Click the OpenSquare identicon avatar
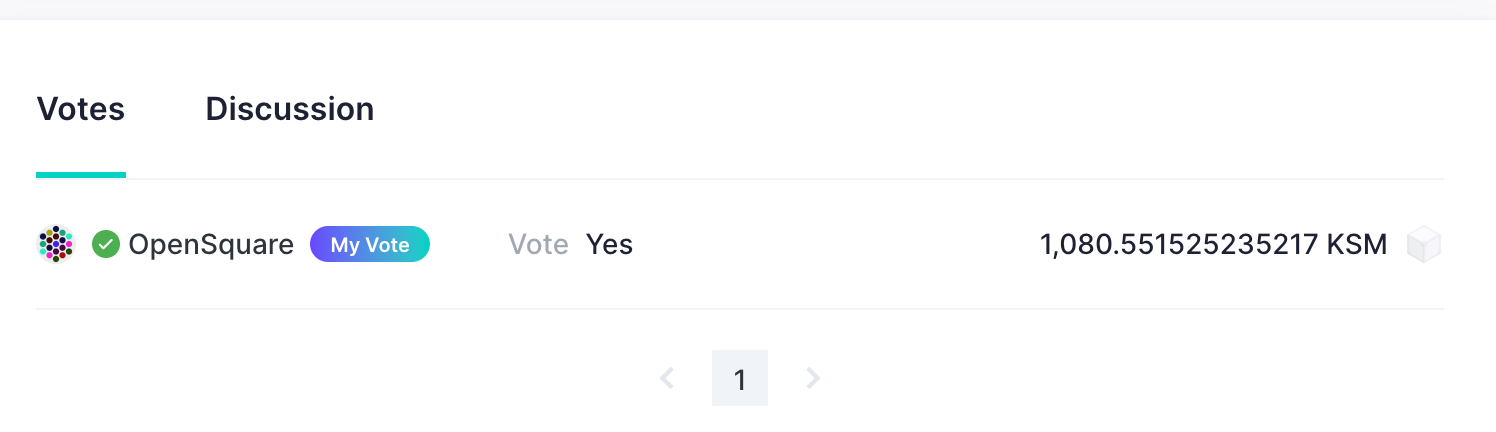Image resolution: width=1496 pixels, height=432 pixels. 56,244
